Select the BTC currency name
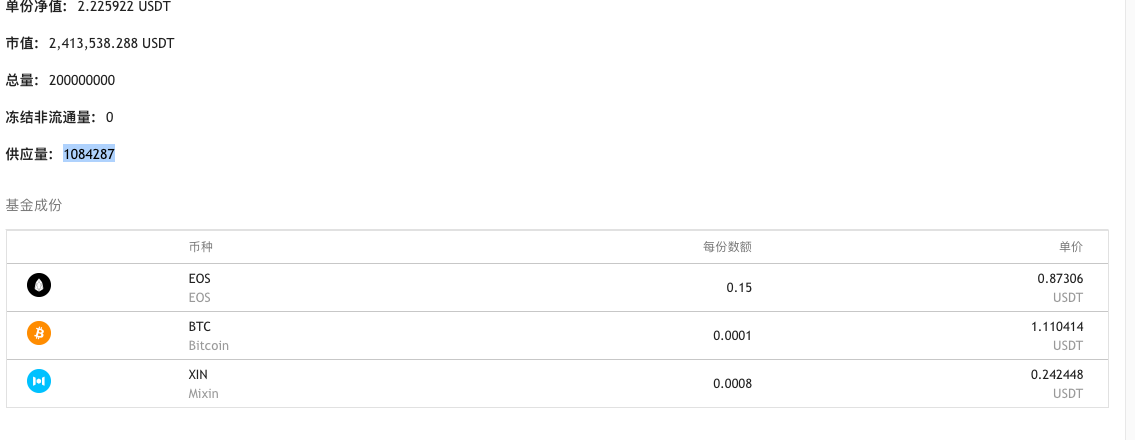This screenshot has height=440, width=1135. tap(200, 327)
